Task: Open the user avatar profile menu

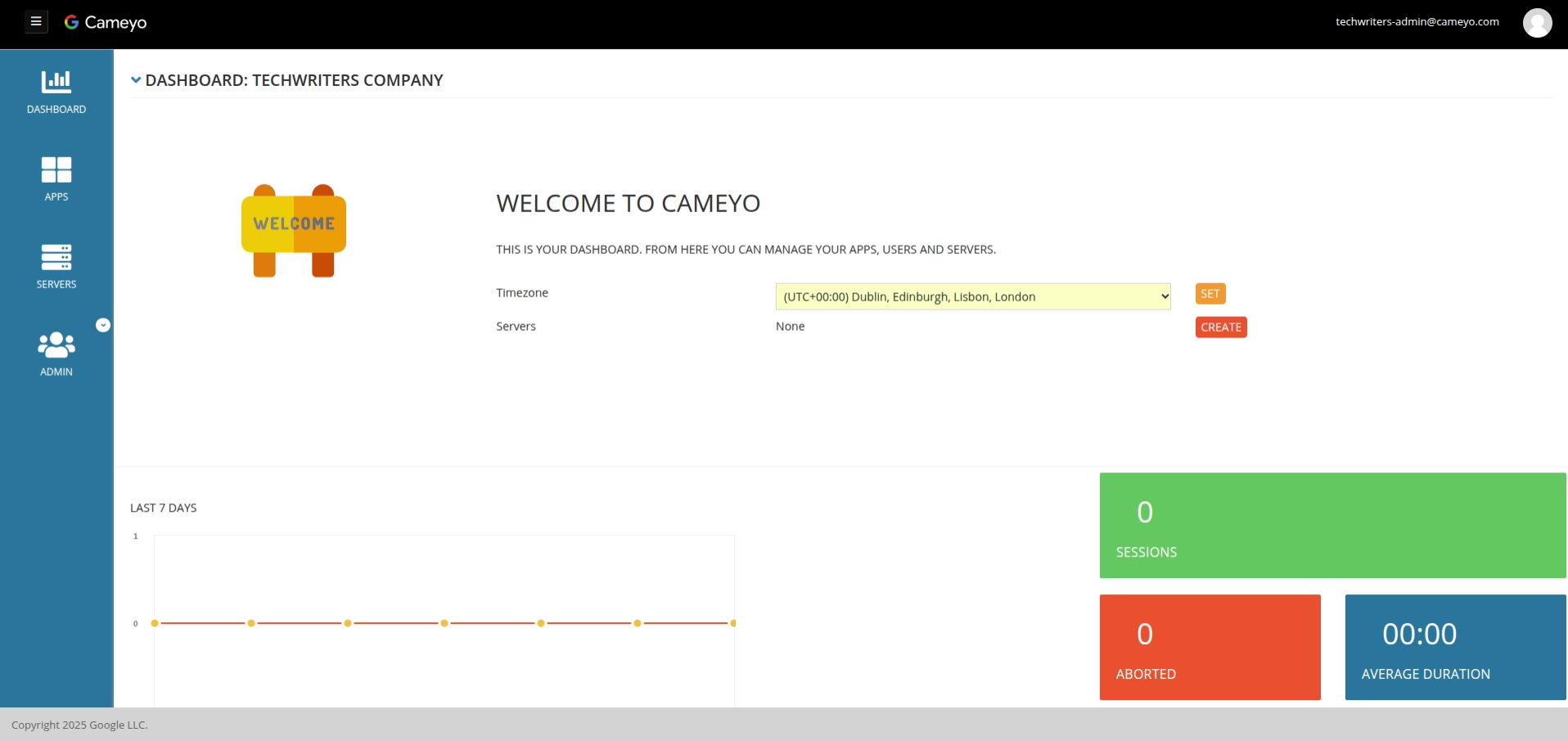Action: point(1537,23)
